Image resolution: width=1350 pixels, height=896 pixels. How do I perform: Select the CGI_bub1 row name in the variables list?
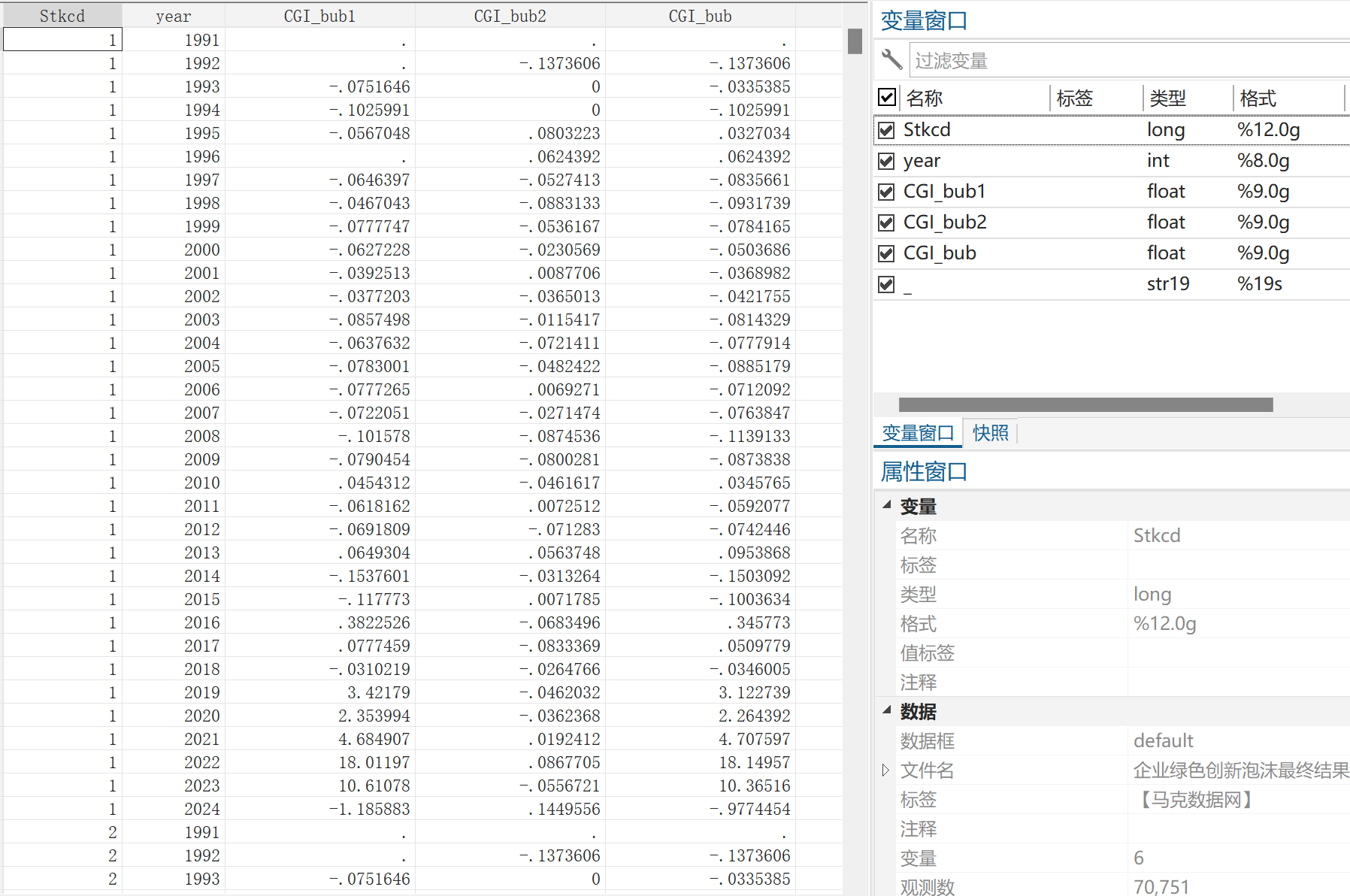click(x=944, y=192)
